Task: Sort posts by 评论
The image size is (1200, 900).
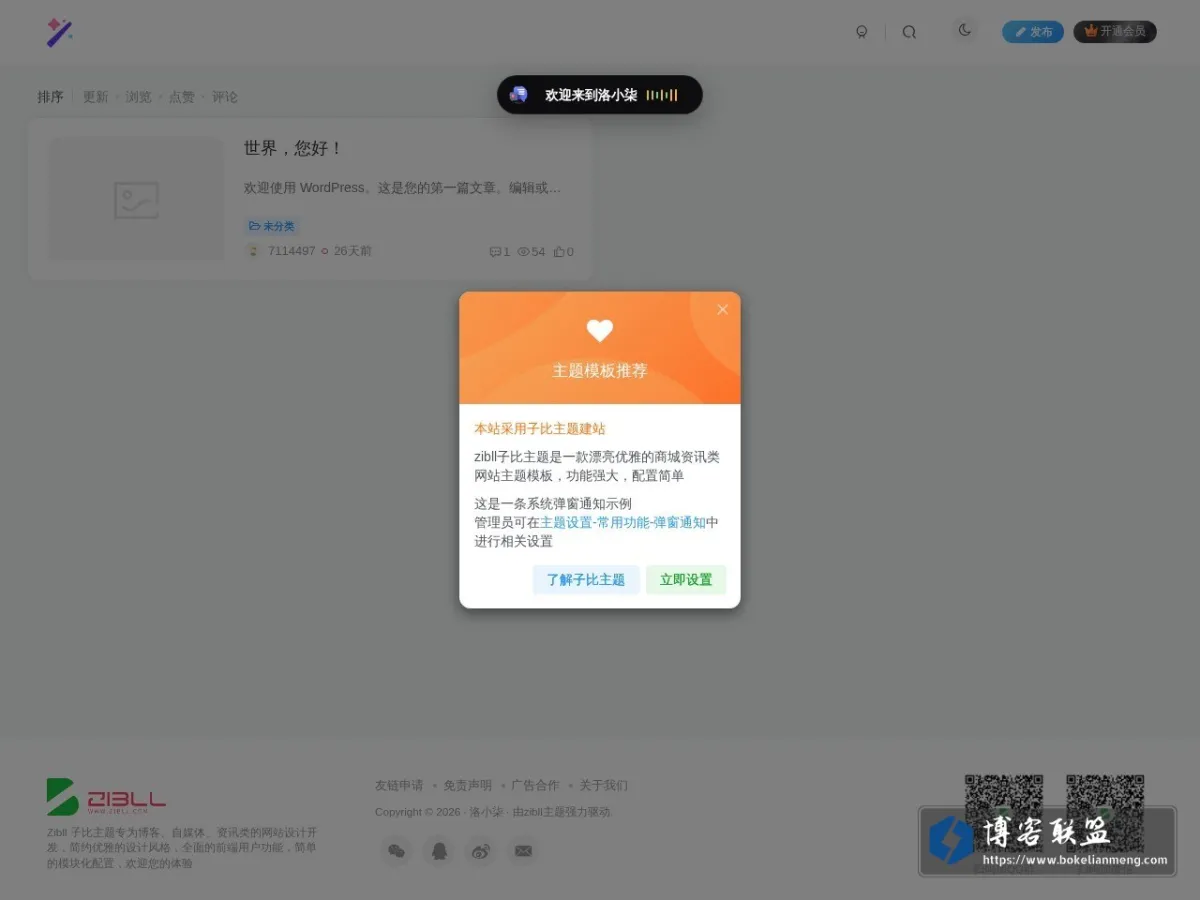Action: coord(225,97)
